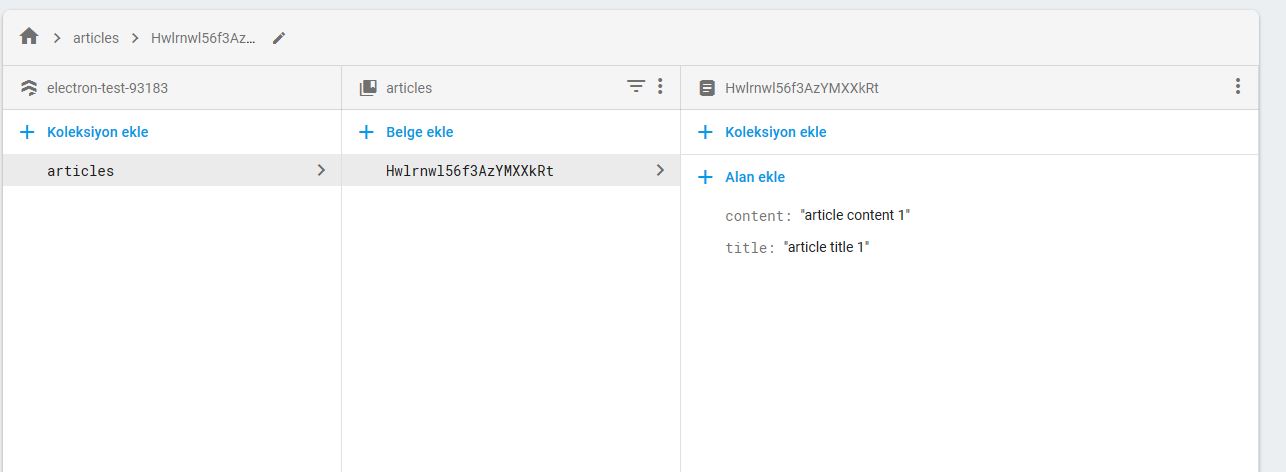Click the document icon beside Hwlrnwl56f3AzYMXXkRt header
This screenshot has width=1286, height=472.
pos(707,88)
